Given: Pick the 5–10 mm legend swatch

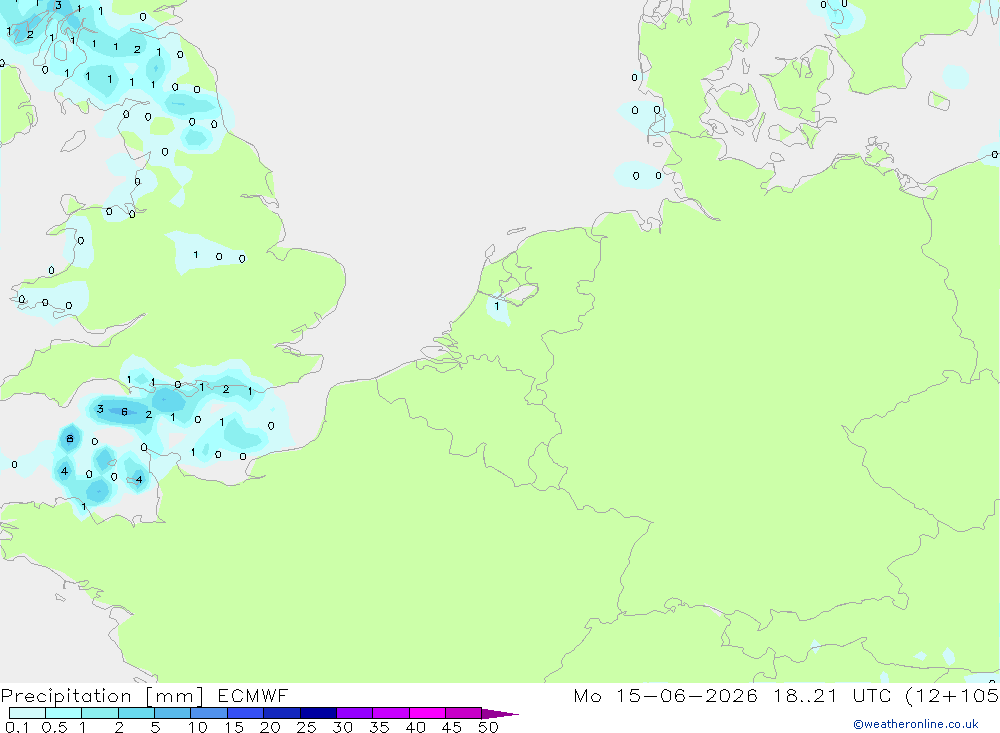Looking at the screenshot, I should click(x=172, y=713).
